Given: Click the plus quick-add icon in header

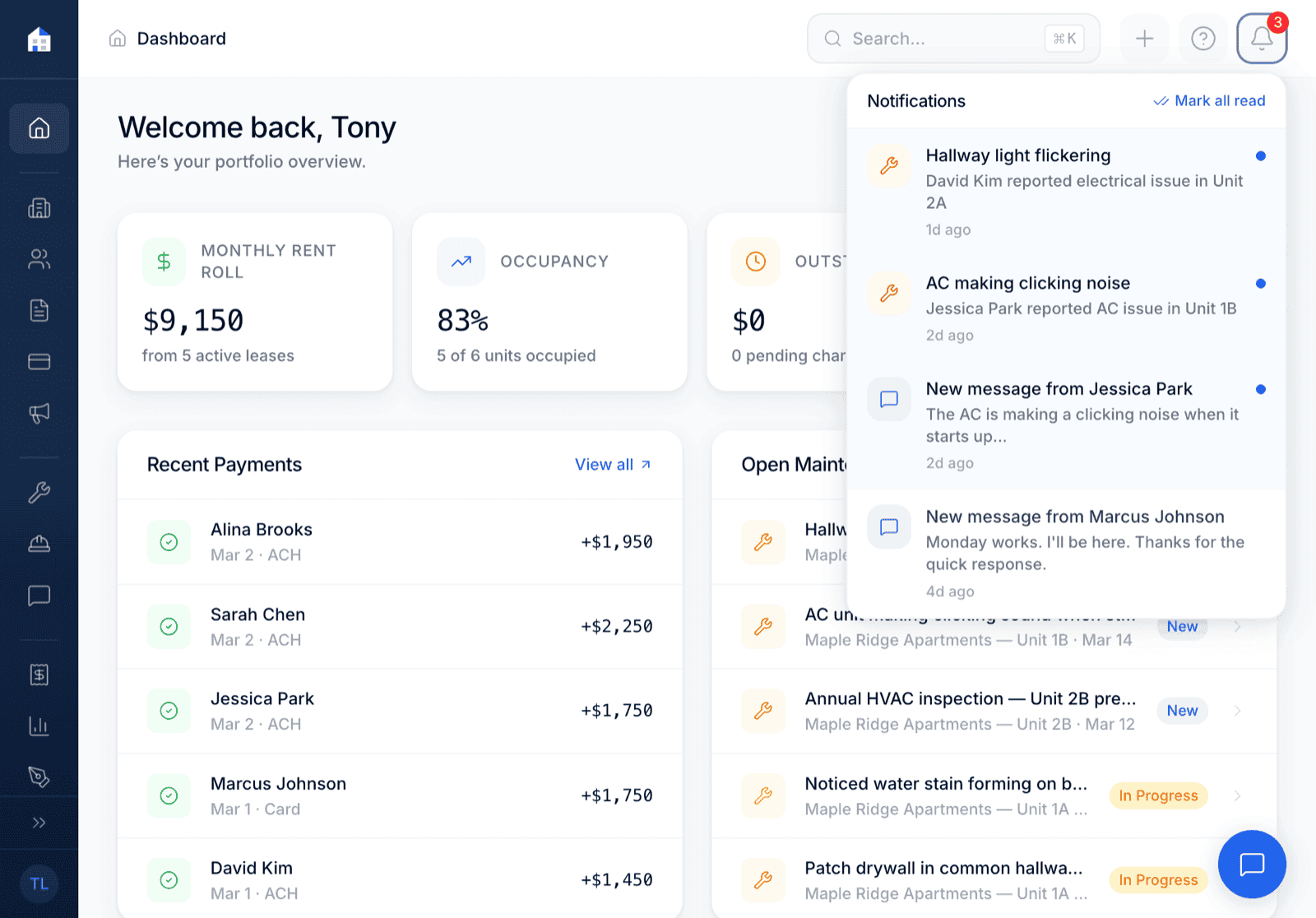Looking at the screenshot, I should tap(1143, 38).
